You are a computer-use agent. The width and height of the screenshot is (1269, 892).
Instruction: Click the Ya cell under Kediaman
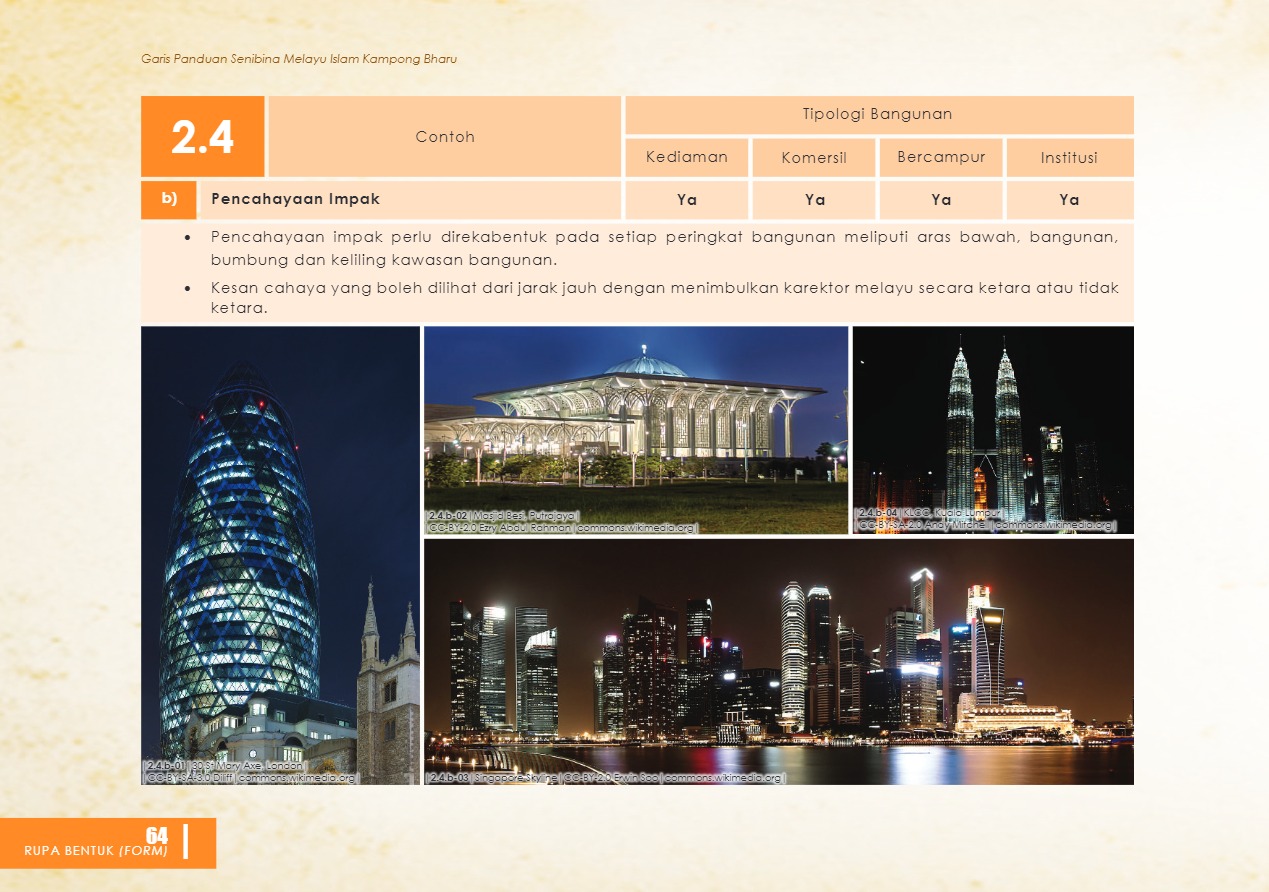(x=686, y=200)
